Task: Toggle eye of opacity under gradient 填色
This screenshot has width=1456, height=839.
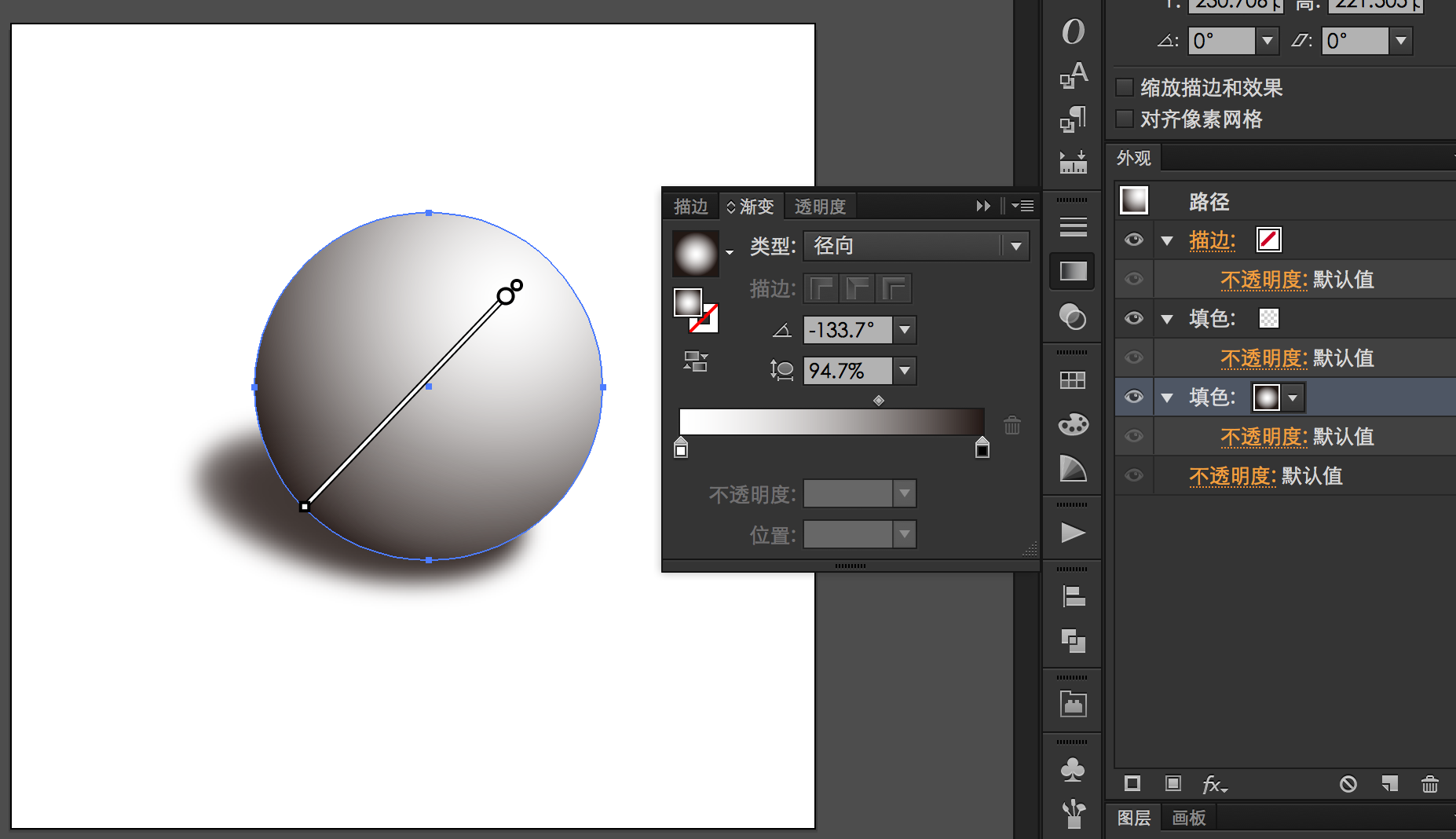Action: click(x=1133, y=436)
